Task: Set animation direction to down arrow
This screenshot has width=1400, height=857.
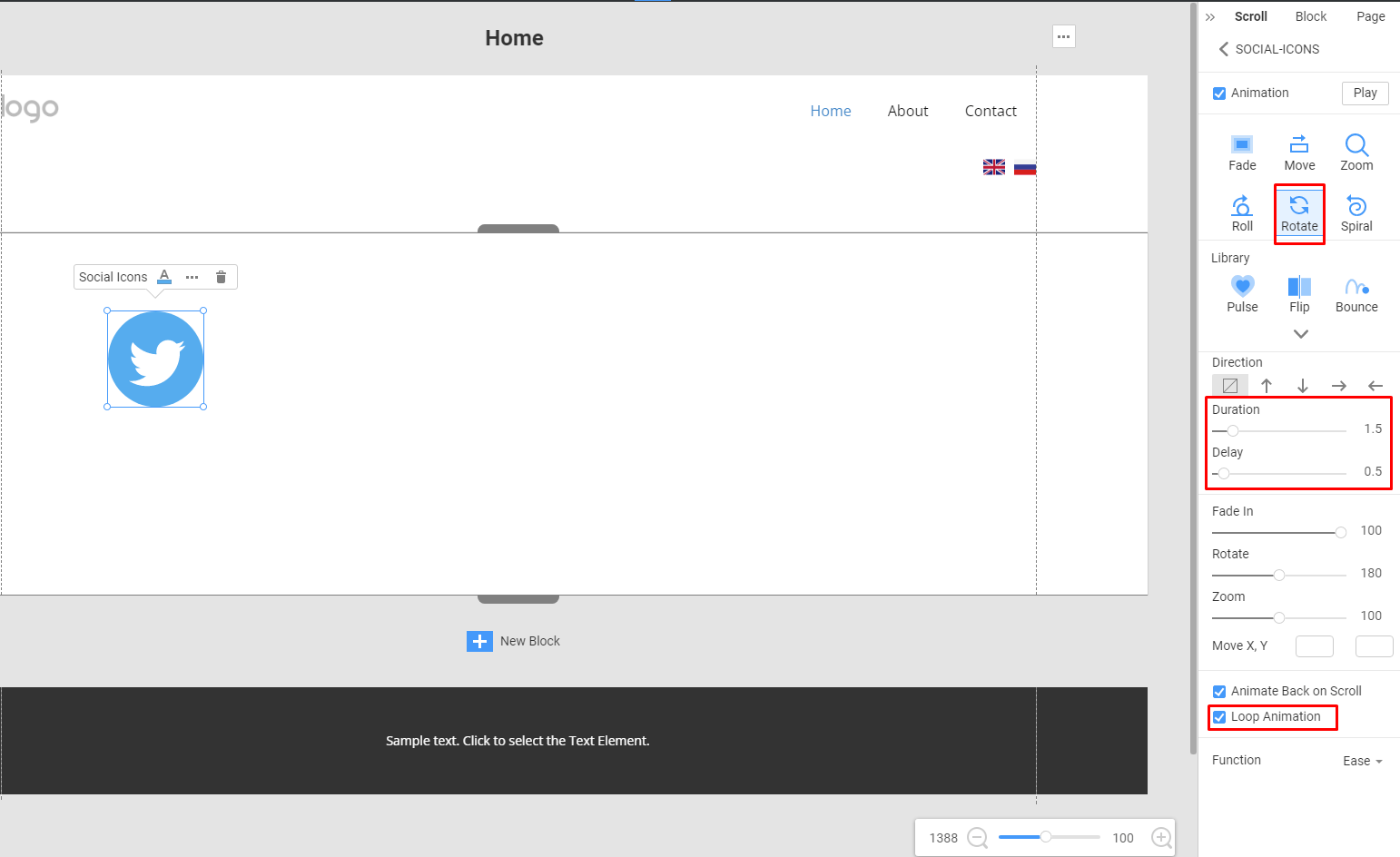Action: tap(1303, 386)
